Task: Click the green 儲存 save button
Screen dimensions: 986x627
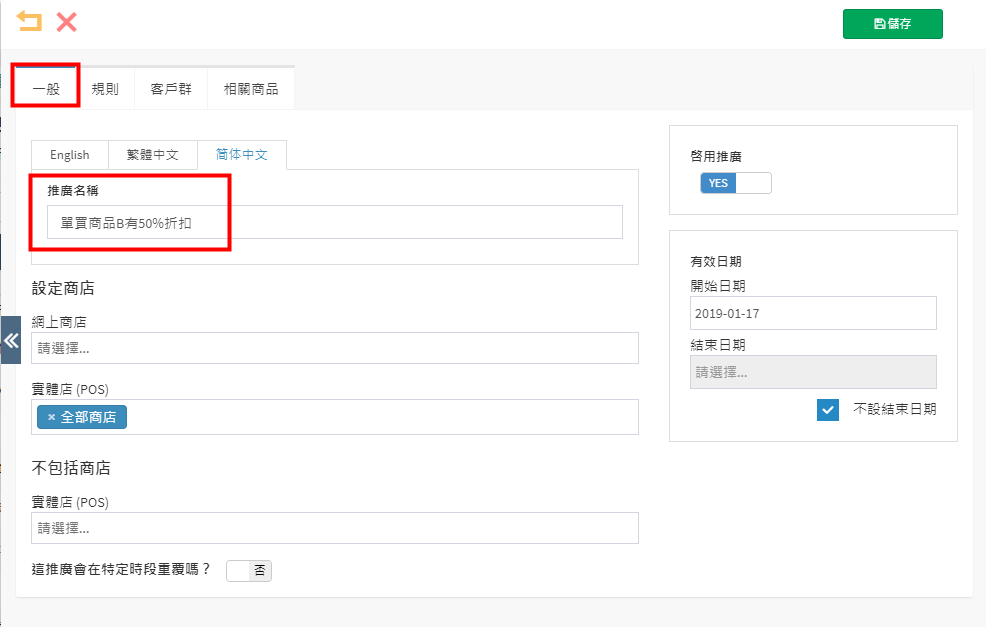Action: [x=892, y=24]
